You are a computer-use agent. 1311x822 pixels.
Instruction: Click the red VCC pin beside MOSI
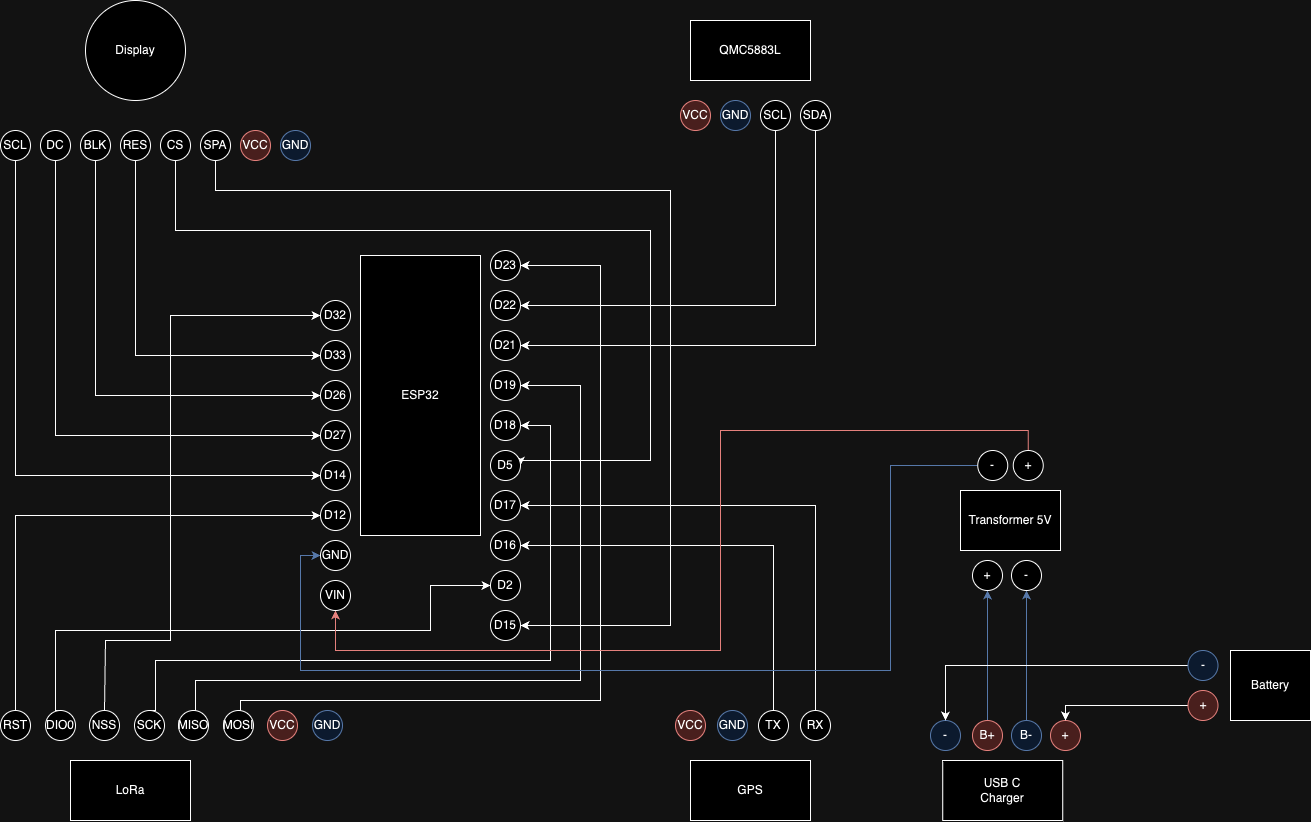[282, 725]
